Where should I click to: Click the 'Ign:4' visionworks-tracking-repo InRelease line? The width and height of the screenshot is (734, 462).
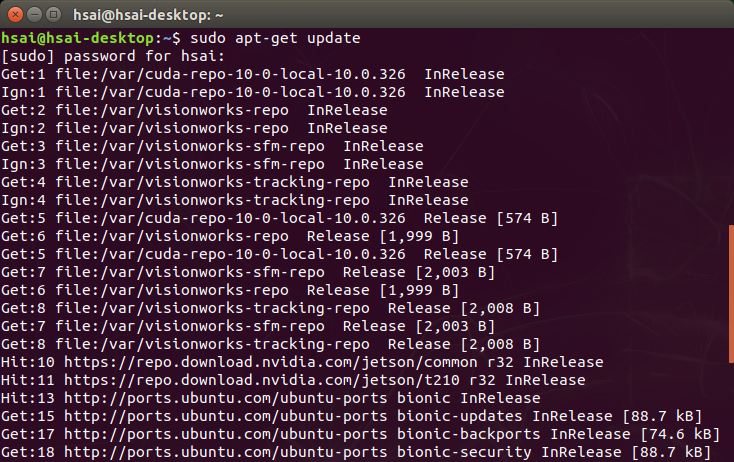235,200
